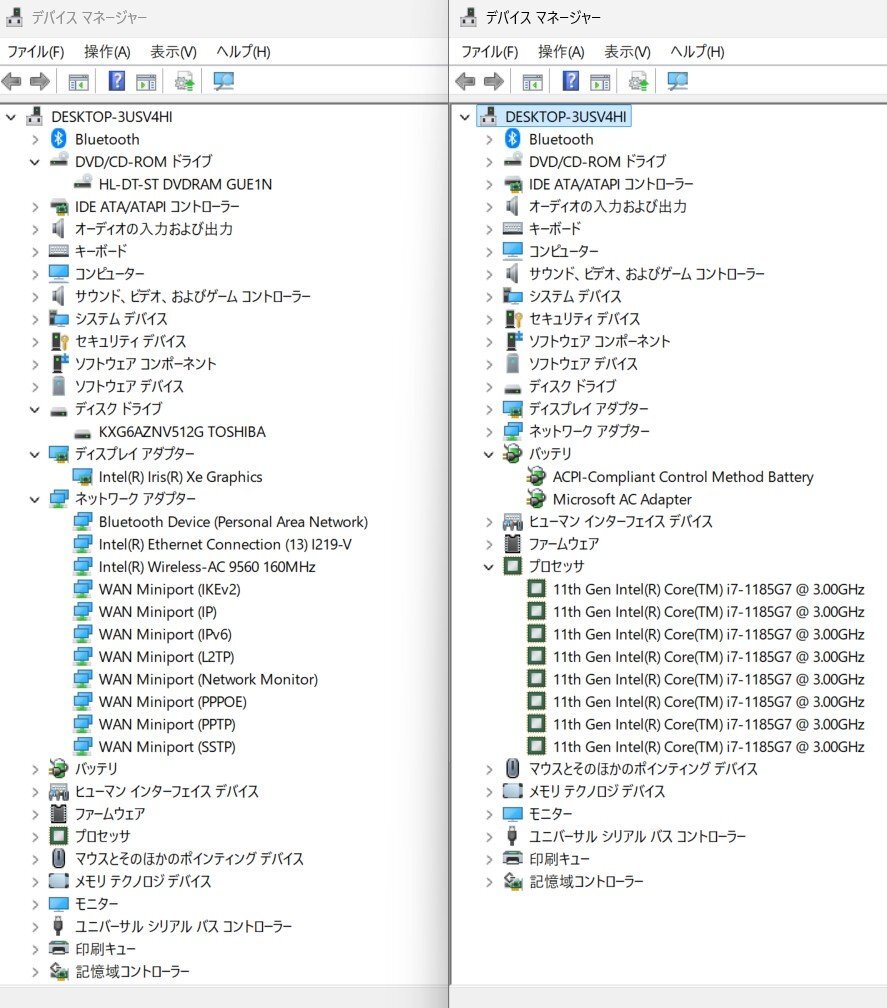The height and width of the screenshot is (1008, 887).
Task: Open ファイル(F) menu in left window
Action: 36,51
